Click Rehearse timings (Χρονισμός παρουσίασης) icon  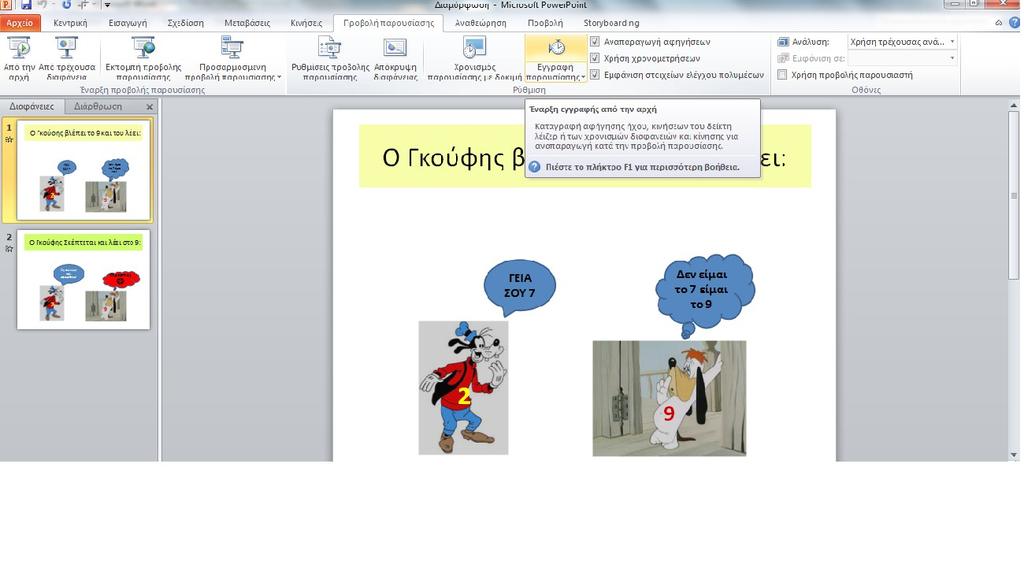pyautogui.click(x=474, y=48)
